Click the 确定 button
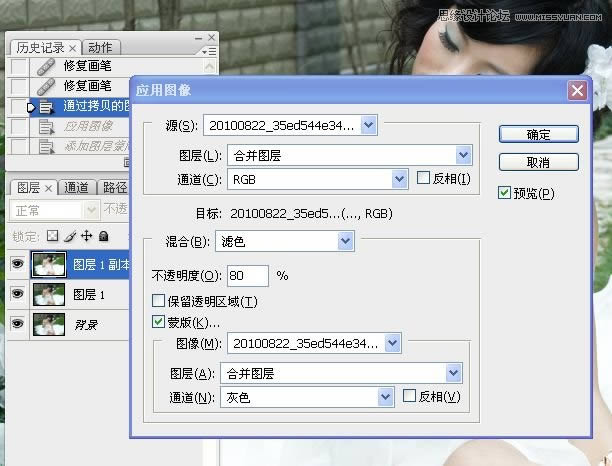 pyautogui.click(x=538, y=134)
